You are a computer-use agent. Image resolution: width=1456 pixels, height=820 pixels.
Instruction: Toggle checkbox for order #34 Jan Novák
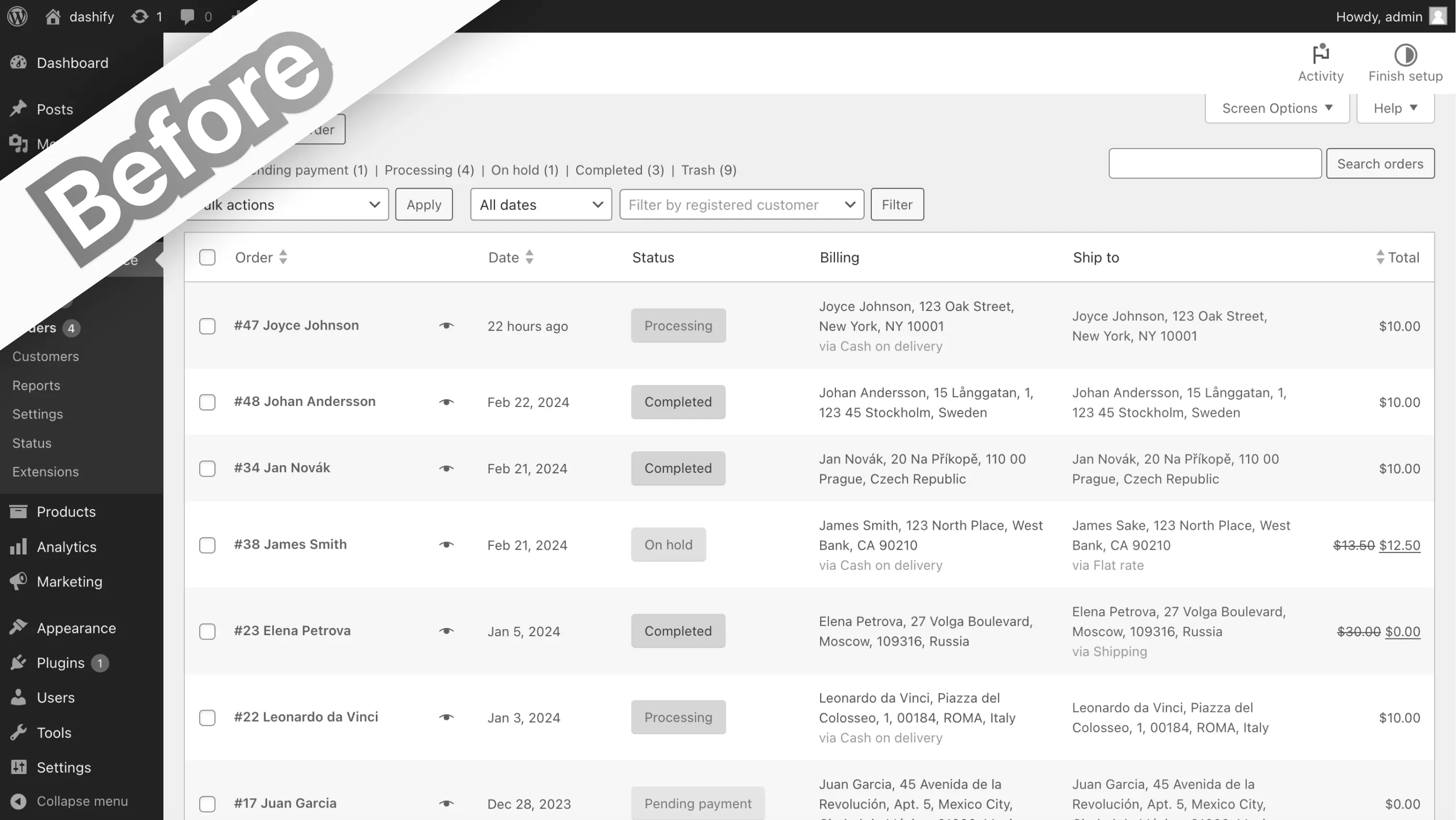point(207,468)
